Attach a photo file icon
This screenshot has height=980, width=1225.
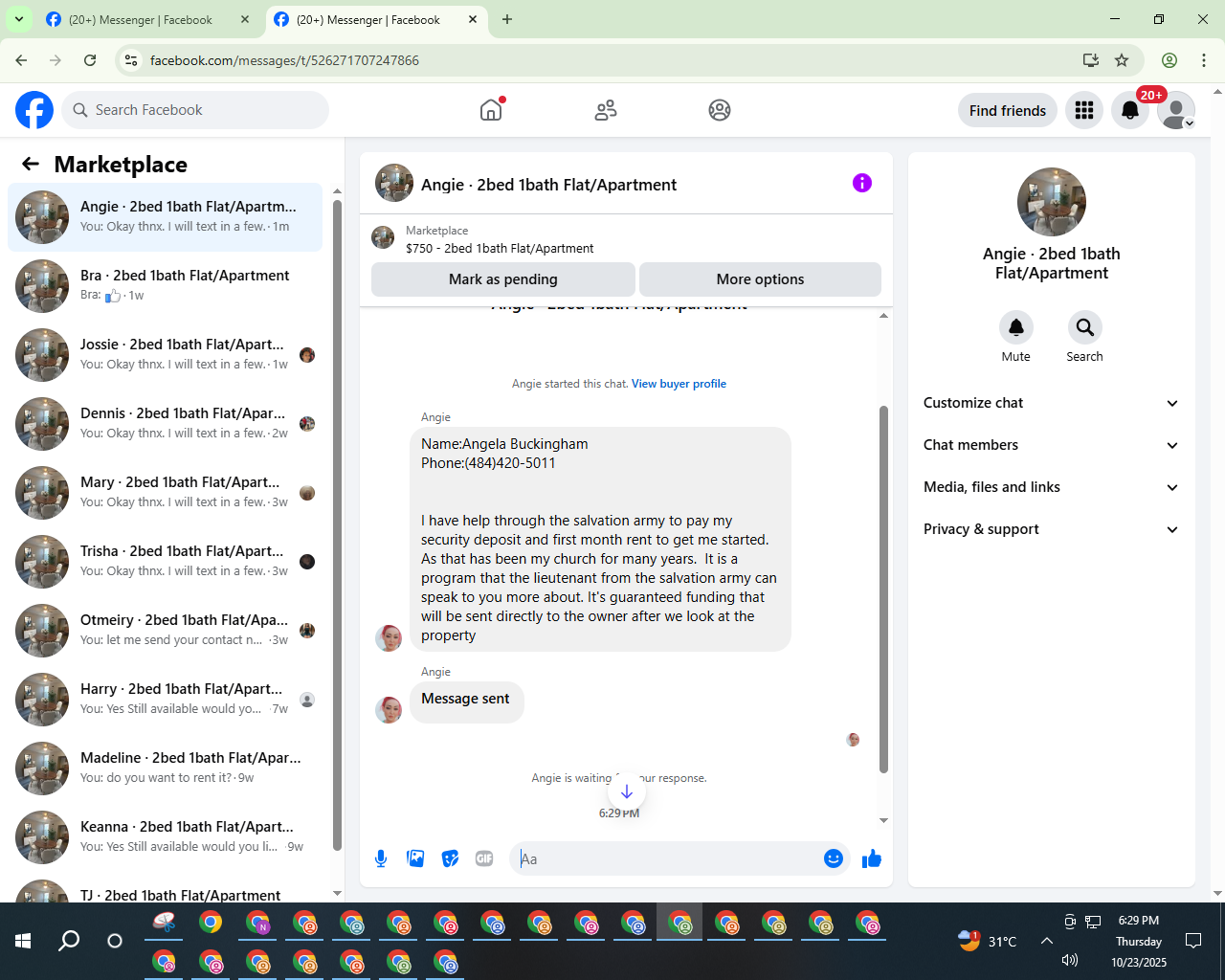(x=415, y=858)
